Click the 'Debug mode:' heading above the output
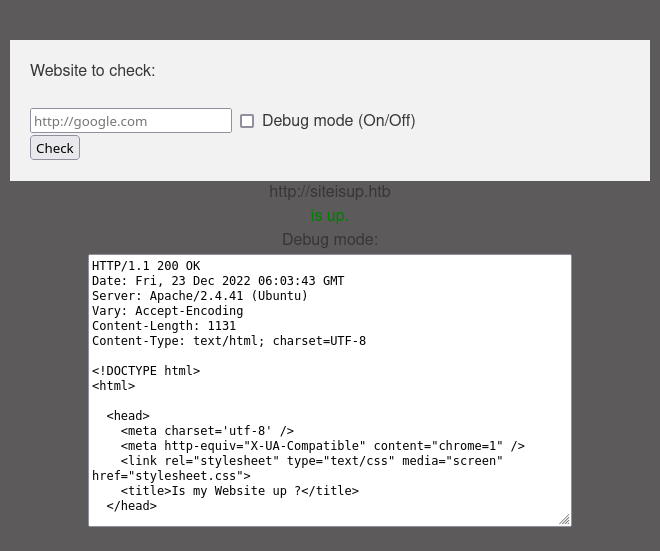 [x=330, y=240]
